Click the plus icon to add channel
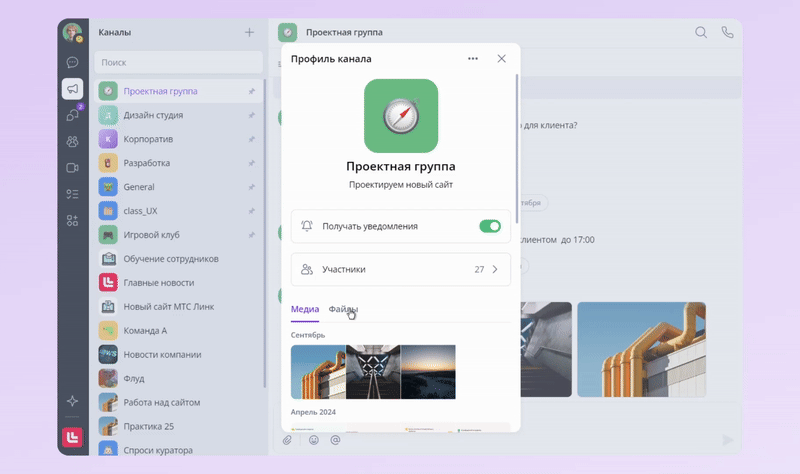800x474 pixels. click(249, 32)
